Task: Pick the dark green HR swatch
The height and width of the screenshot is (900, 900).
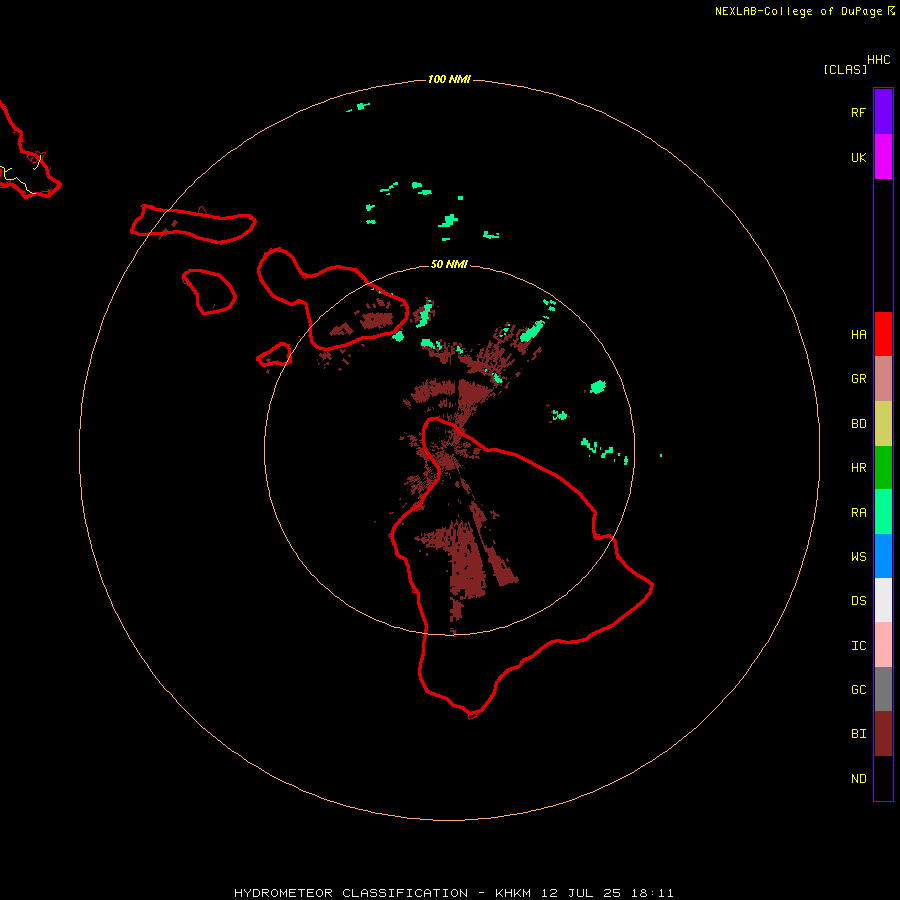Action: 883,468
